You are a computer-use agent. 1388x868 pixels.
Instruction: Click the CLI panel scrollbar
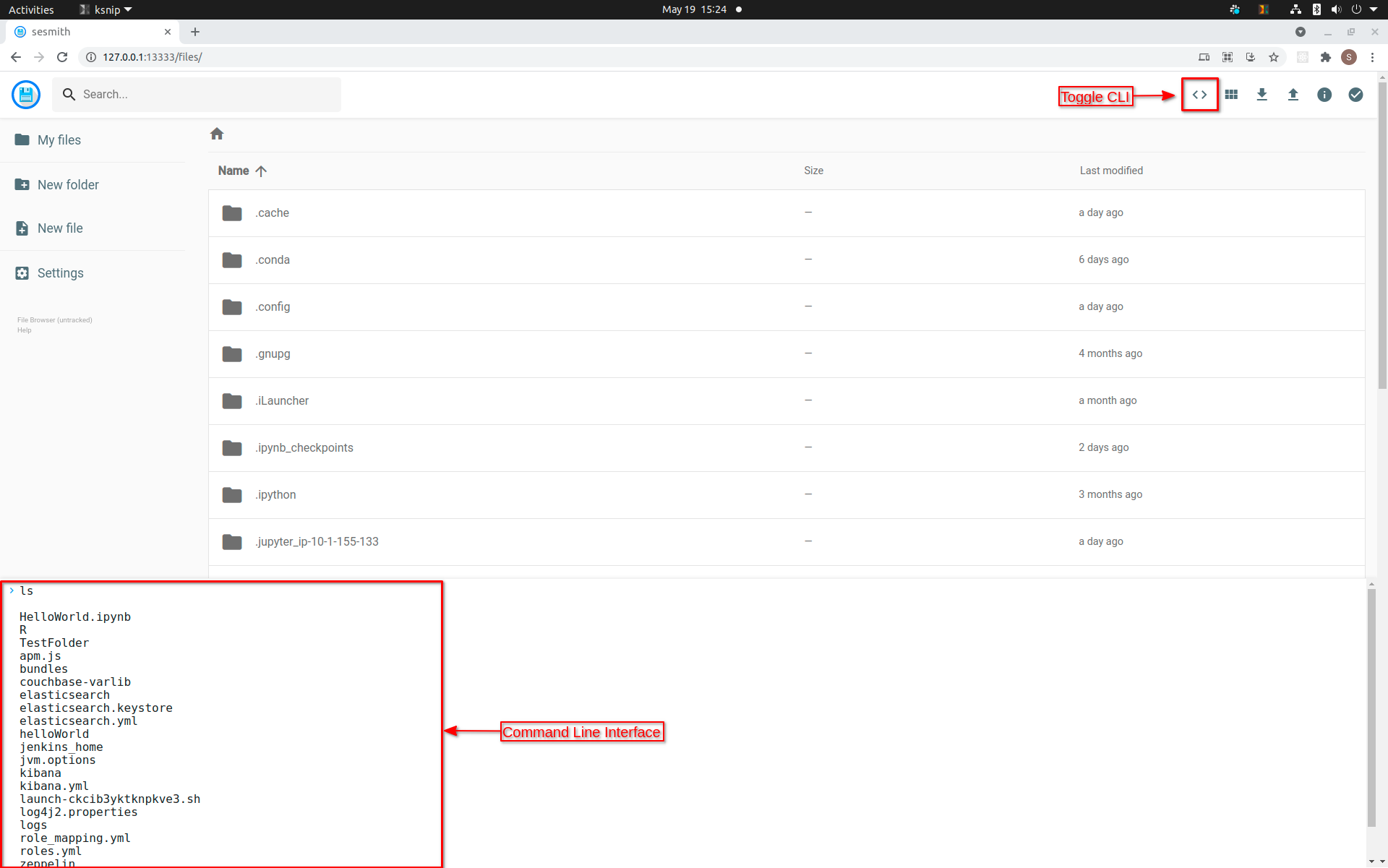pyautogui.click(x=1371, y=708)
